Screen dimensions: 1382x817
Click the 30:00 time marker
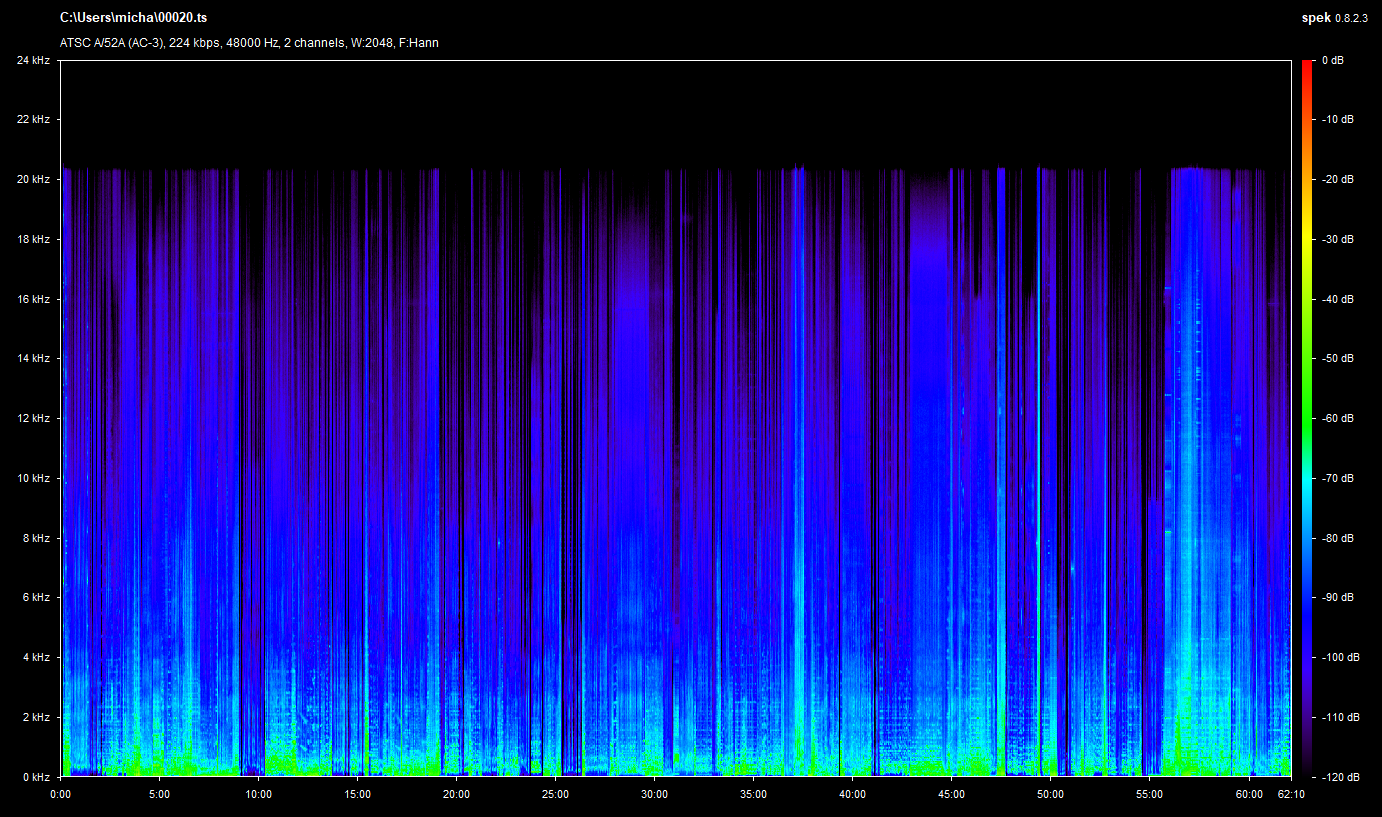pos(654,795)
